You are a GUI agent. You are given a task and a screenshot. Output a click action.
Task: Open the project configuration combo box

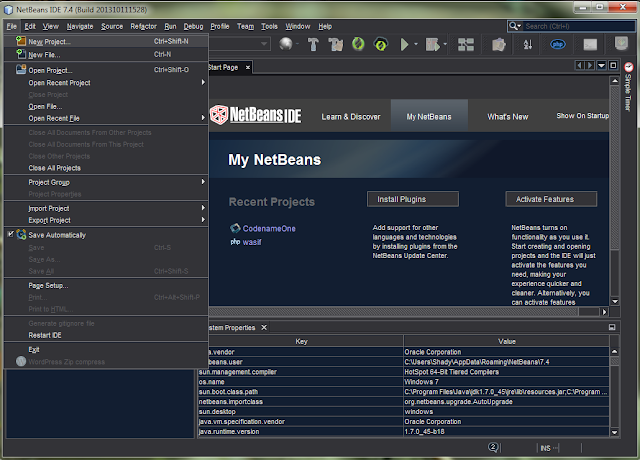[239, 43]
